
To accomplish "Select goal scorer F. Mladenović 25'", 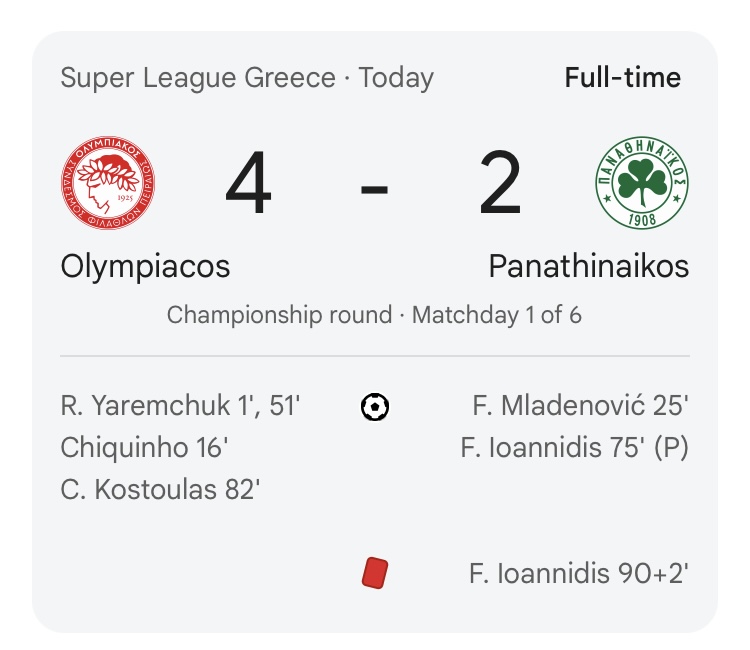I will (x=581, y=406).
